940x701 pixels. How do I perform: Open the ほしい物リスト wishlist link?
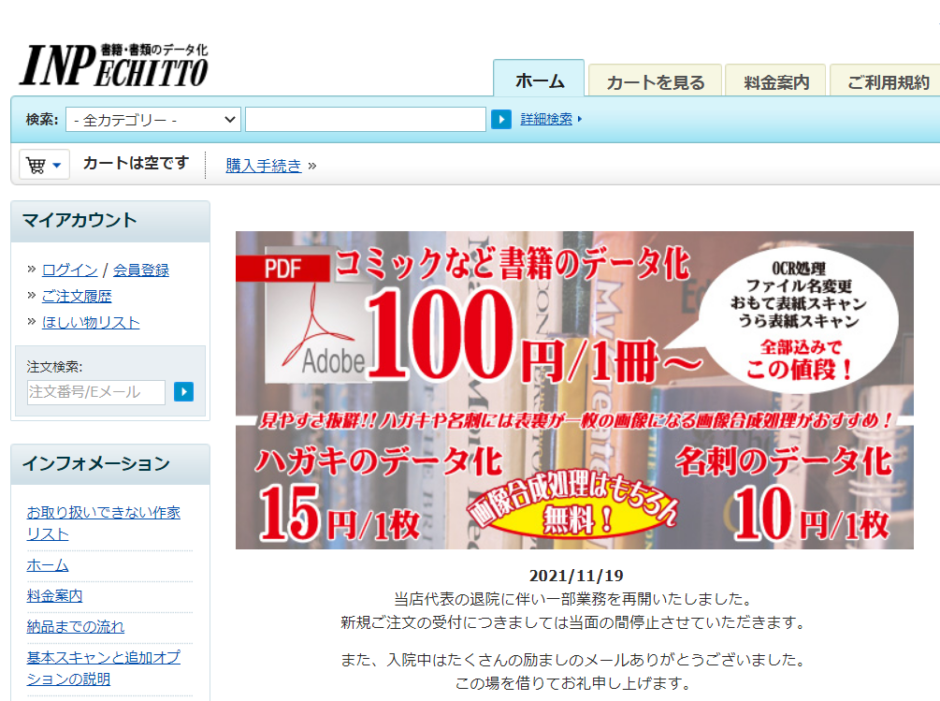[91, 322]
